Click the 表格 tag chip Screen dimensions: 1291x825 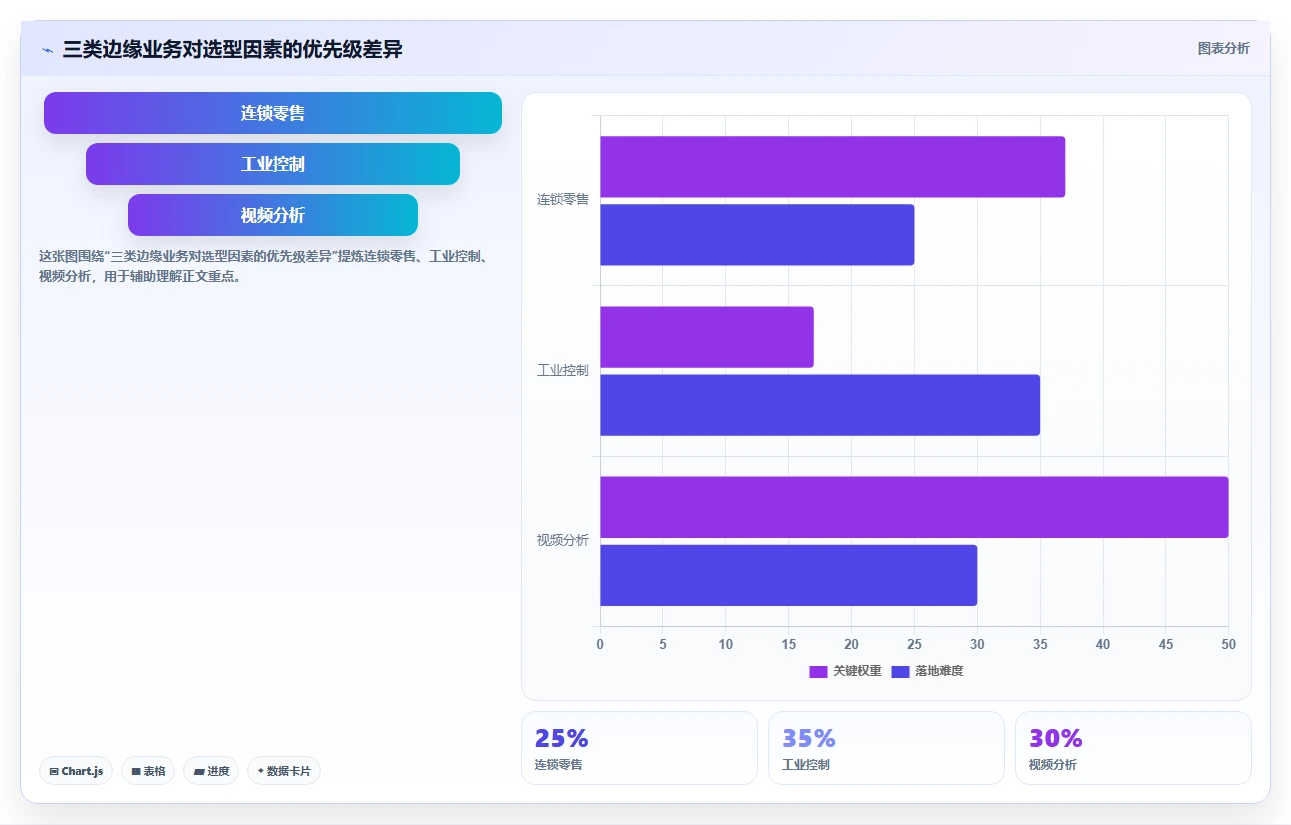(x=148, y=771)
